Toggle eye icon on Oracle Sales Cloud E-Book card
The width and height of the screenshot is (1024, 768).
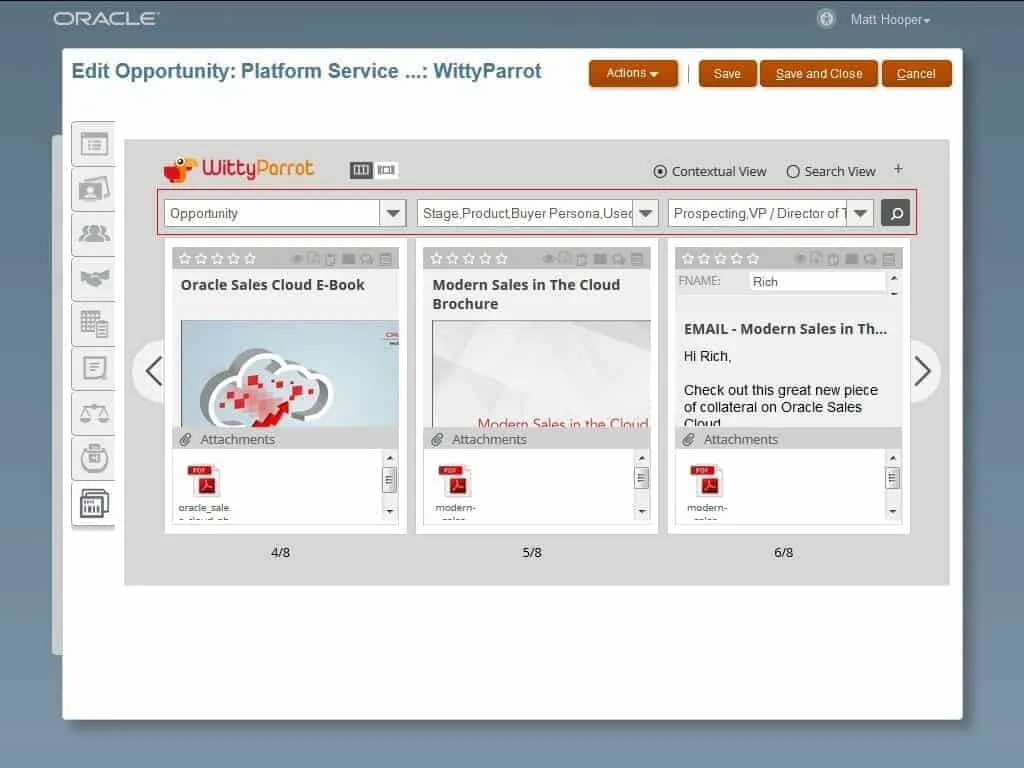tap(296, 259)
